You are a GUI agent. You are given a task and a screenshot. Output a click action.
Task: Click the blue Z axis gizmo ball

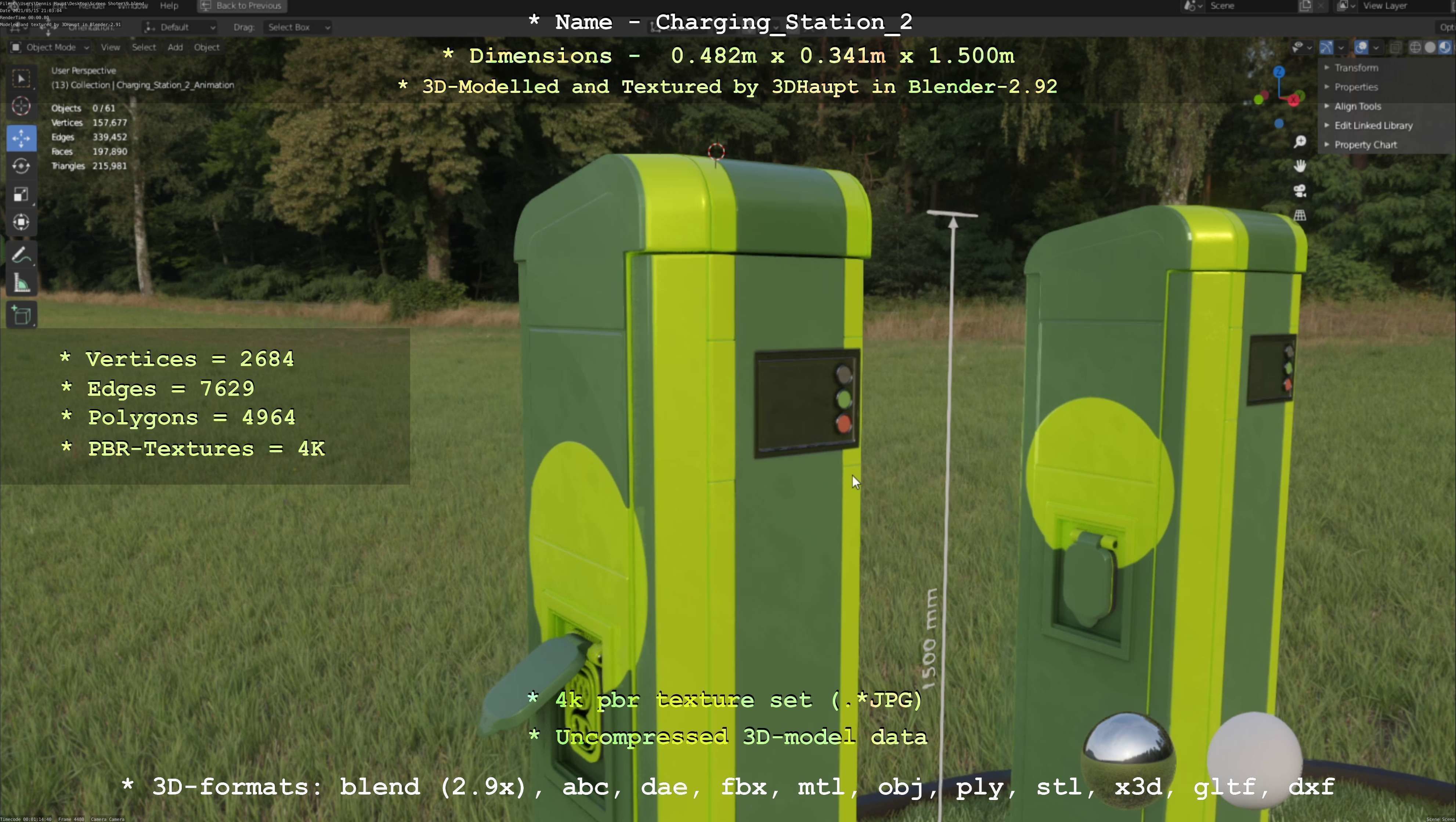pyautogui.click(x=1279, y=72)
